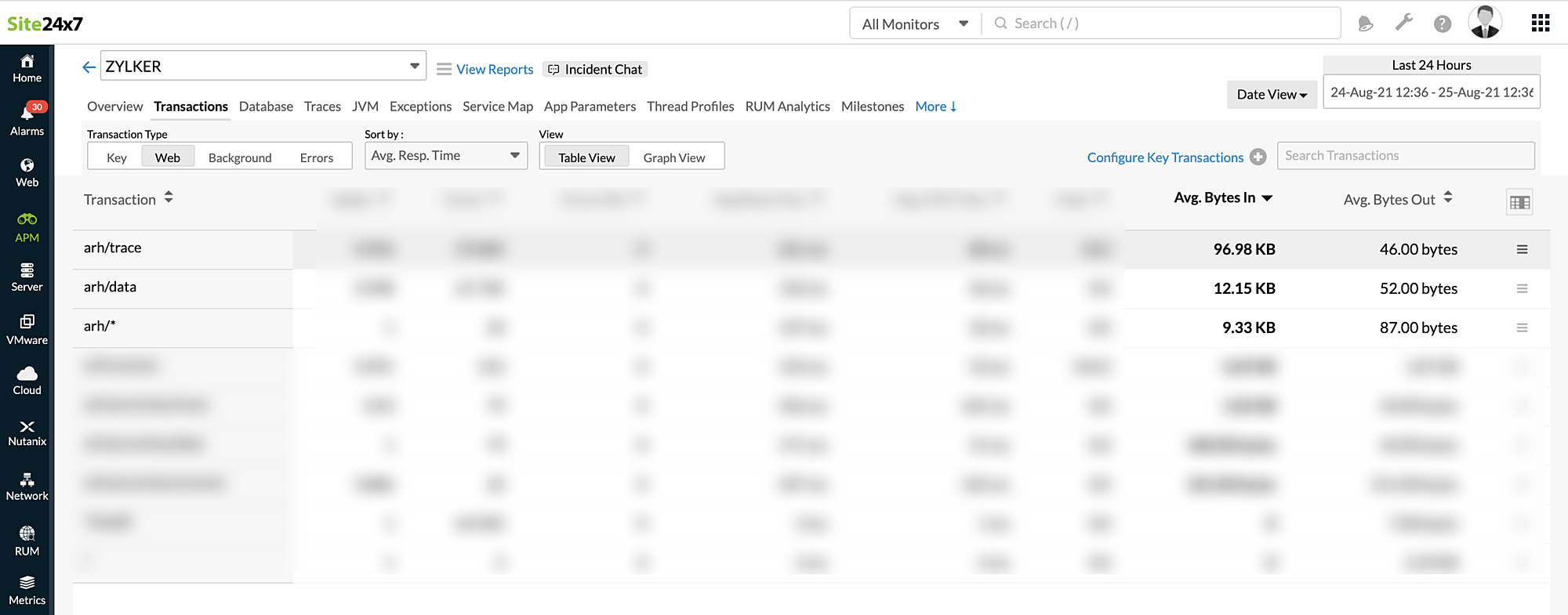Click the help question mark icon

1442,24
